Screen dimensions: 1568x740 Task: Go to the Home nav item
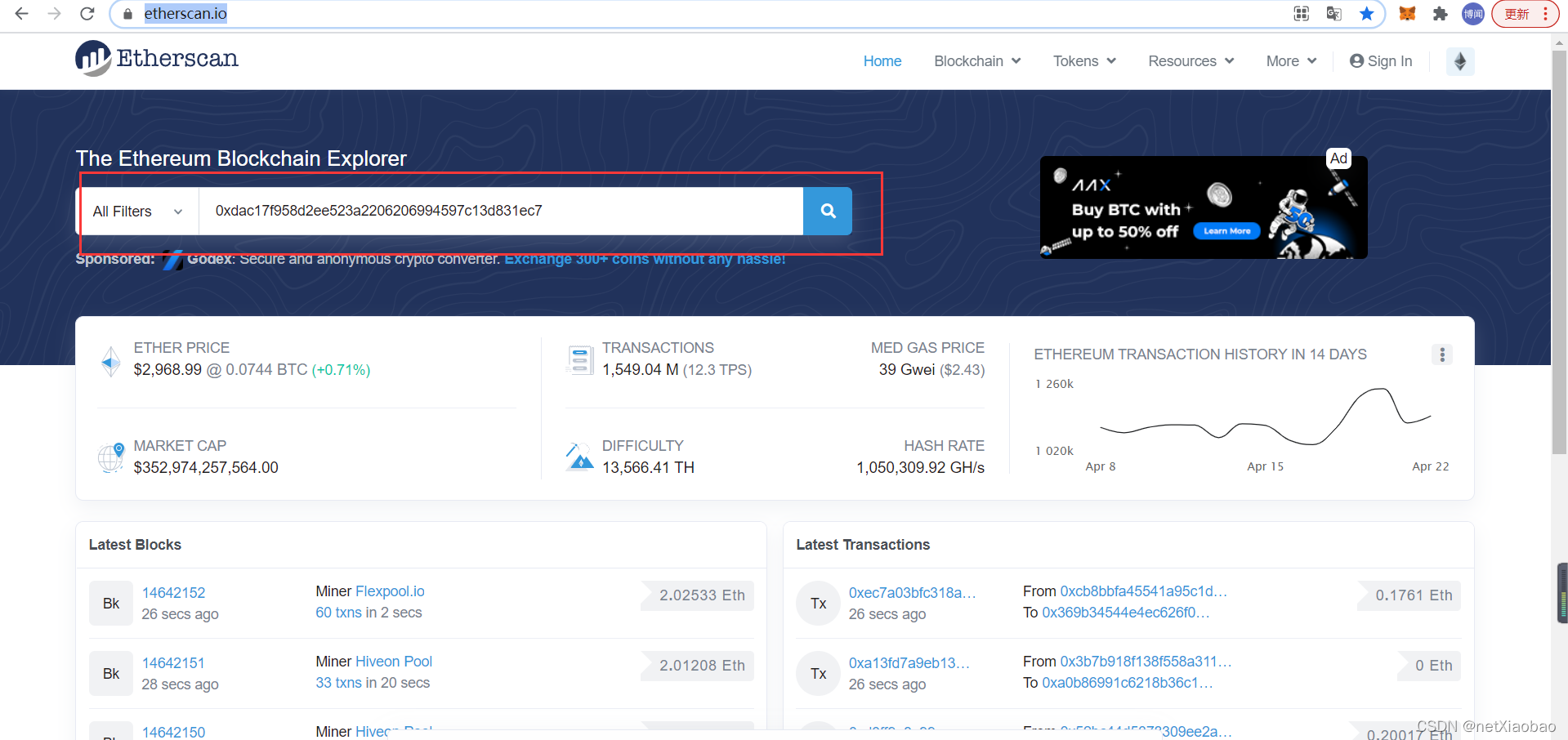tap(882, 61)
